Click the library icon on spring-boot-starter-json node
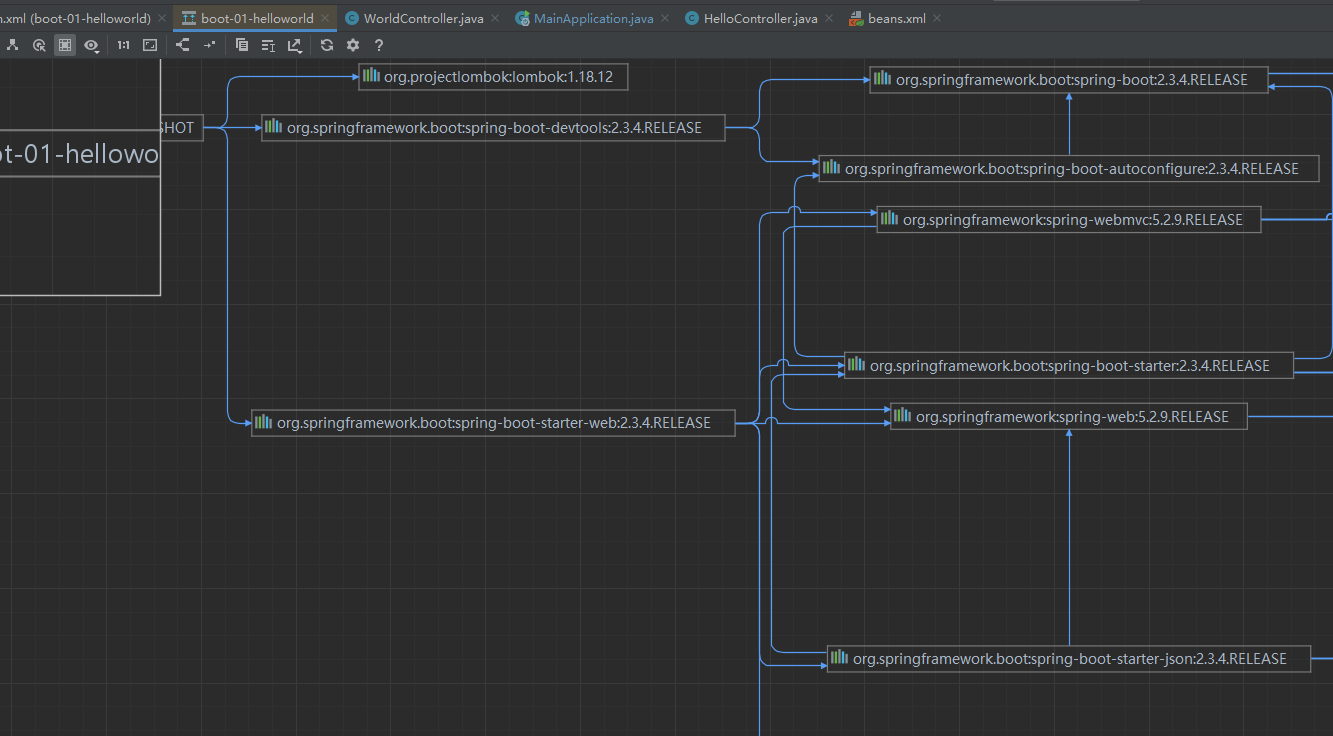The image size is (1333, 736). coord(839,658)
